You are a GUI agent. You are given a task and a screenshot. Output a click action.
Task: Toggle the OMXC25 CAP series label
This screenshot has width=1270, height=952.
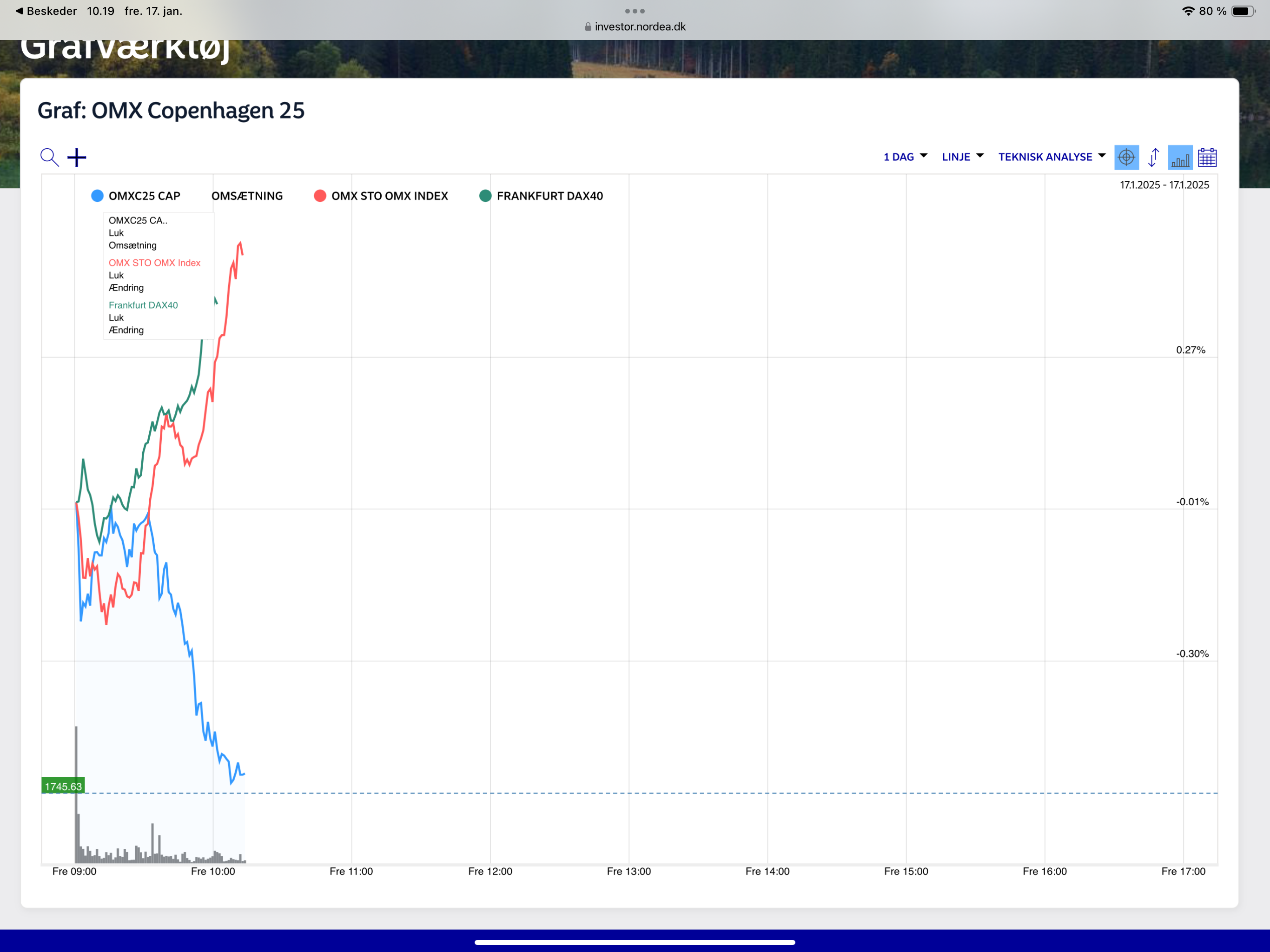pos(144,196)
